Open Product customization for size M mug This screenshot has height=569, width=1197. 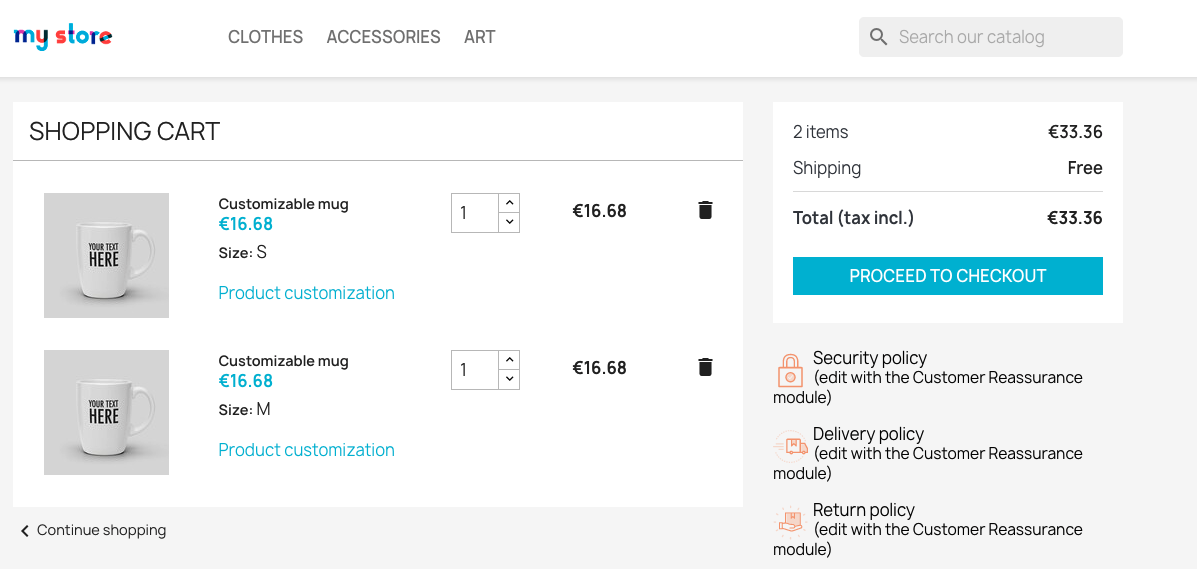306,450
